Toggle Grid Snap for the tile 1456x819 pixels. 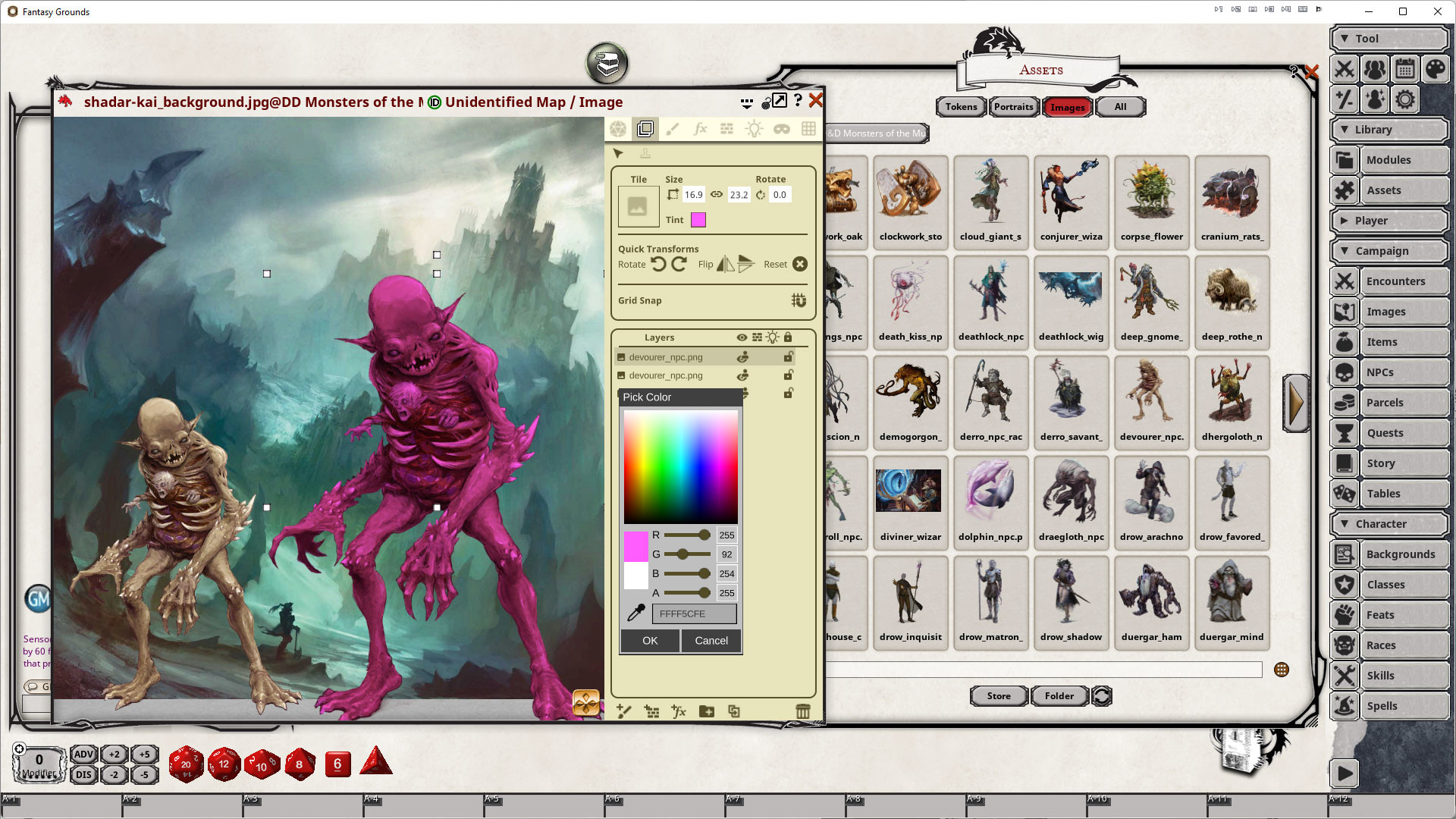pyautogui.click(x=799, y=300)
